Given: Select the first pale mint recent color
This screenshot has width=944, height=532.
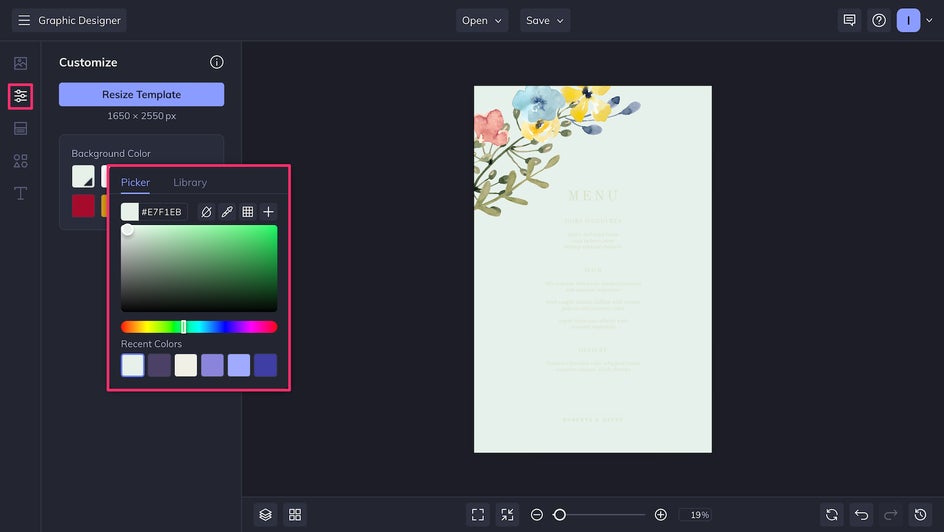Looking at the screenshot, I should [132, 365].
